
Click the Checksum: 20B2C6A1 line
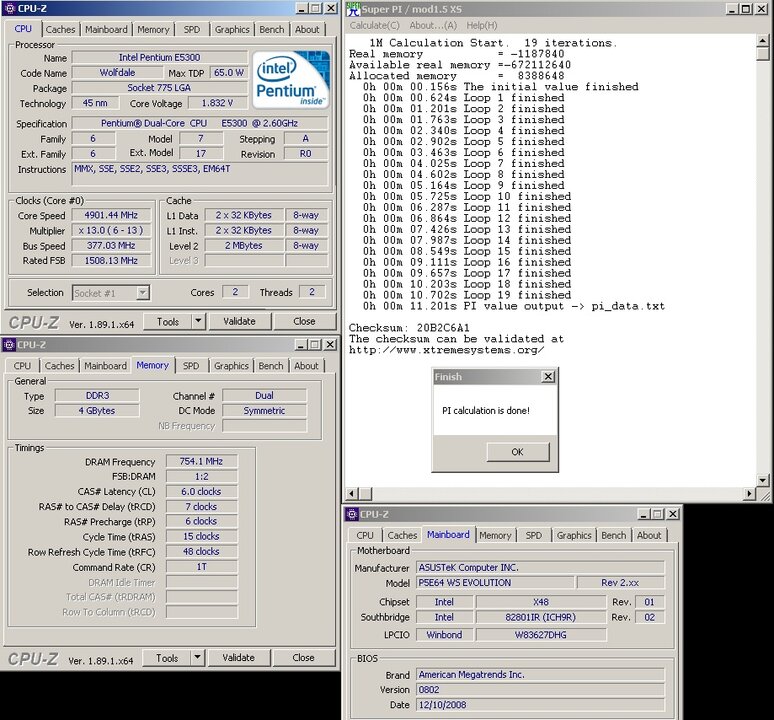point(409,328)
